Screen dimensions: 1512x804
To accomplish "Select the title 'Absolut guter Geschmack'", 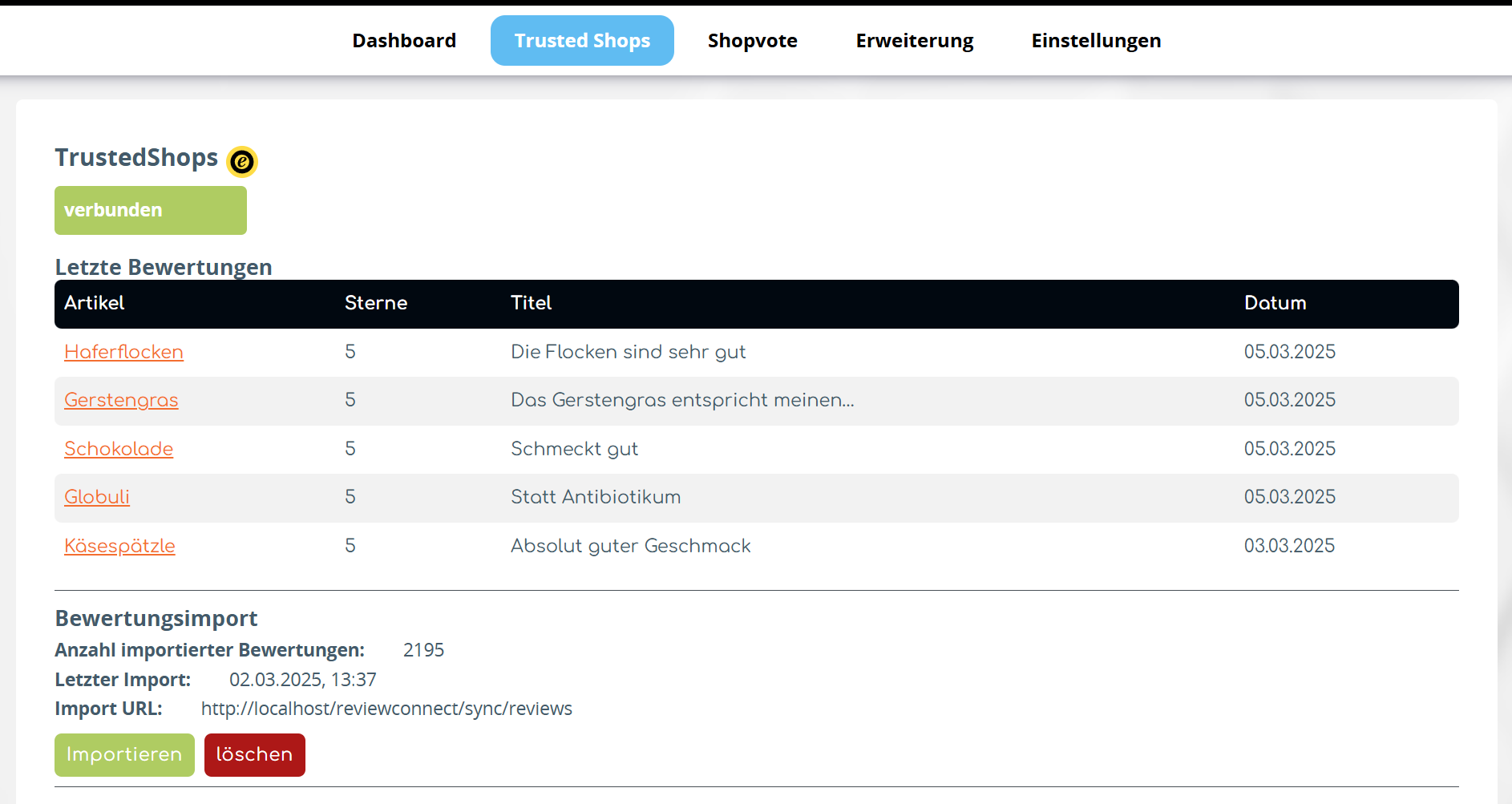I will tap(631, 546).
